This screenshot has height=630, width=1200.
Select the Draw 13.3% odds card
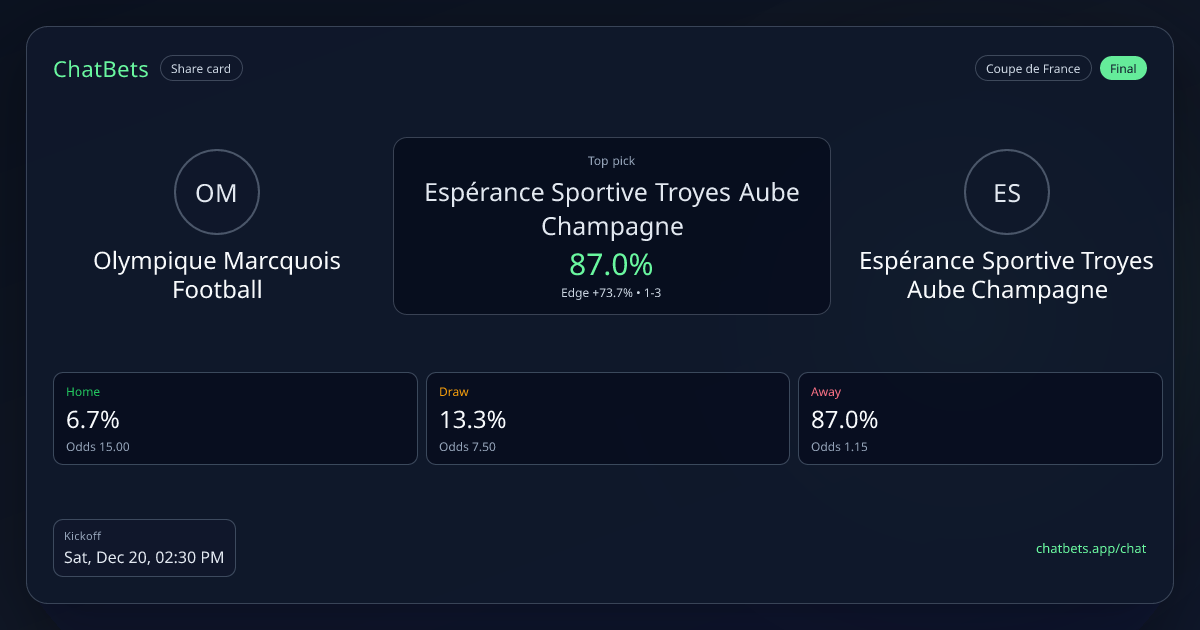[607, 418]
